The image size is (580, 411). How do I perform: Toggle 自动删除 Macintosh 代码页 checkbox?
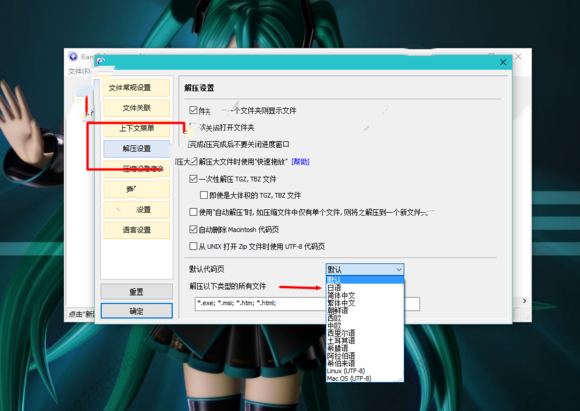[x=193, y=229]
